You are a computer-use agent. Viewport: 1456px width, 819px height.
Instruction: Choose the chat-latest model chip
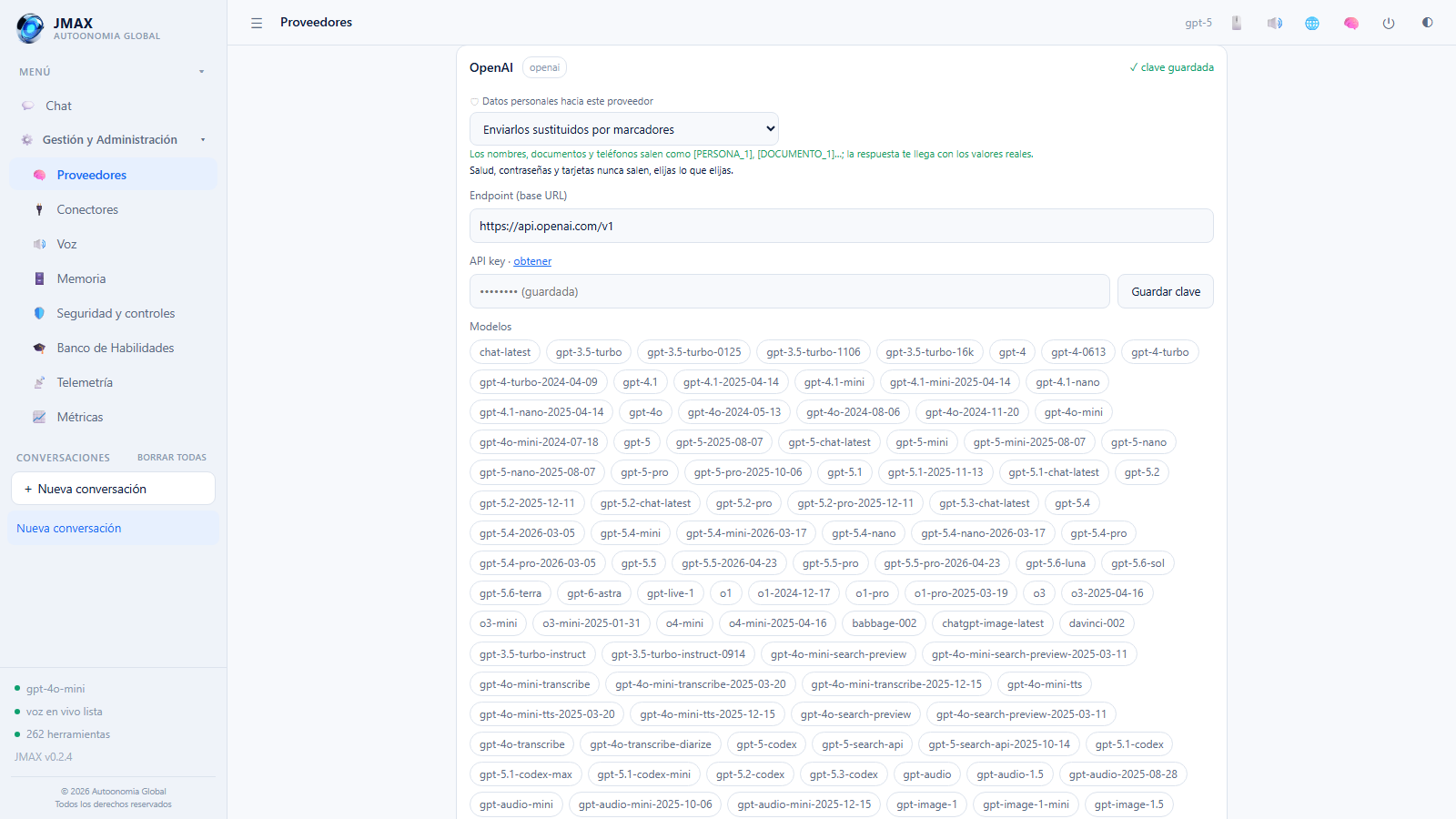[x=505, y=352]
